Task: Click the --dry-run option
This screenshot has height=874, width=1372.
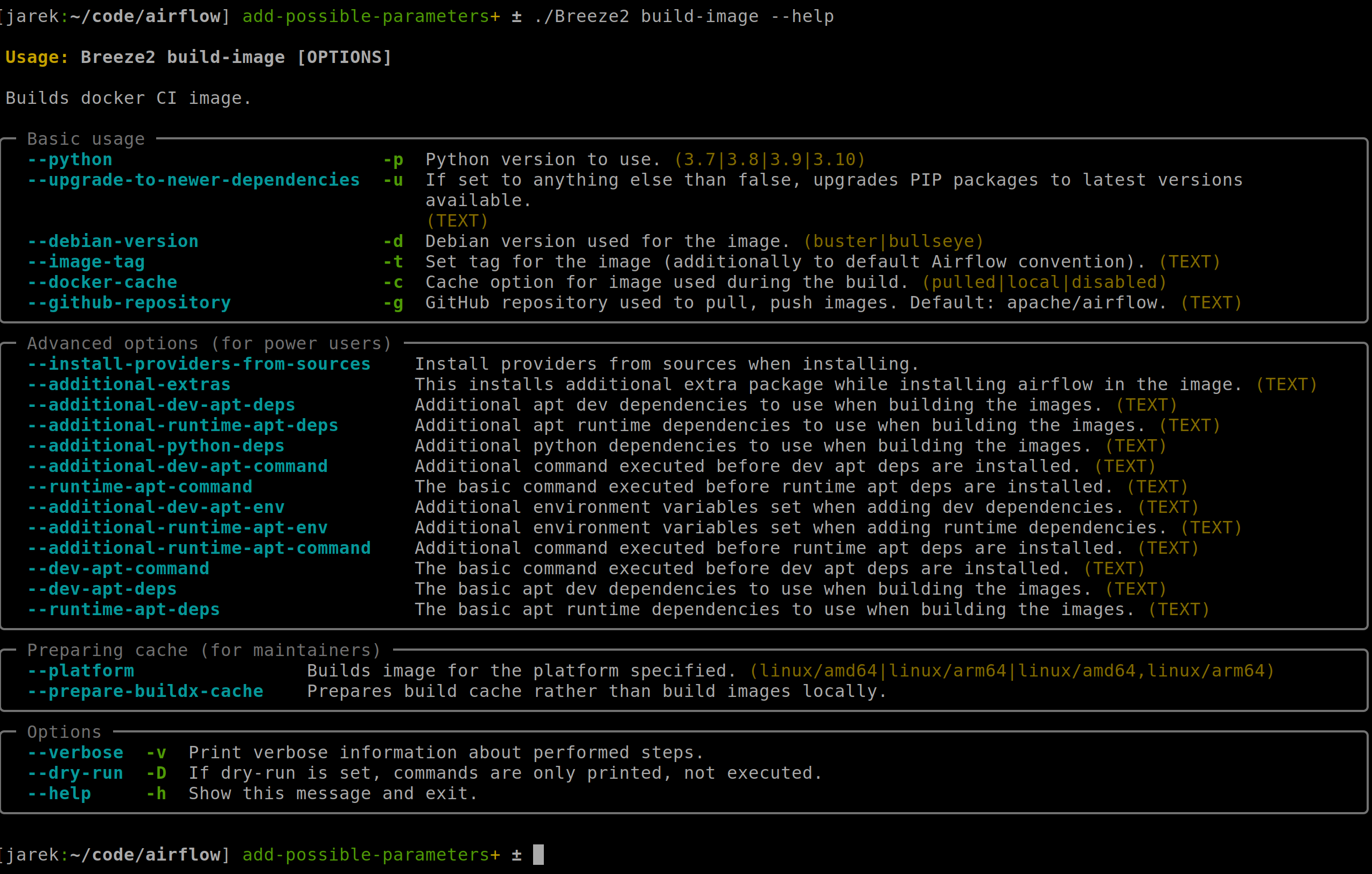Action: point(75,773)
